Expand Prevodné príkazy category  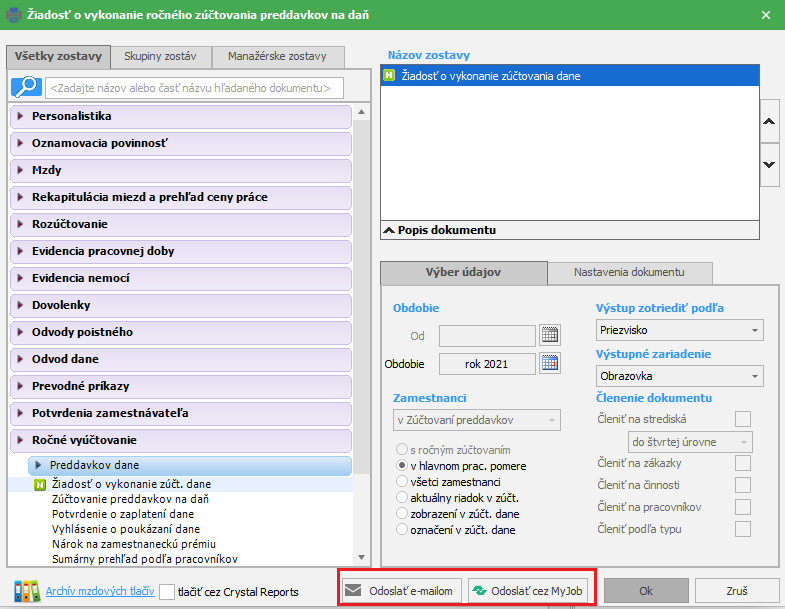(180, 387)
